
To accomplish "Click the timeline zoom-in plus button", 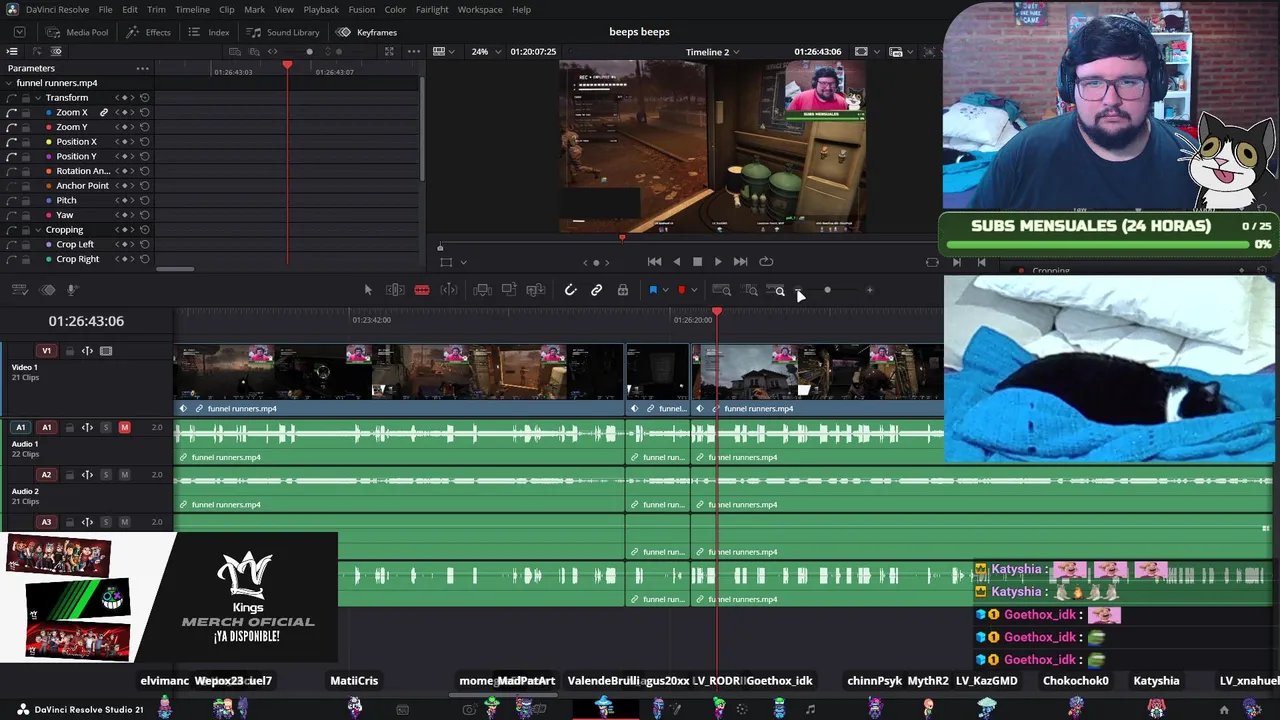I will [x=870, y=290].
